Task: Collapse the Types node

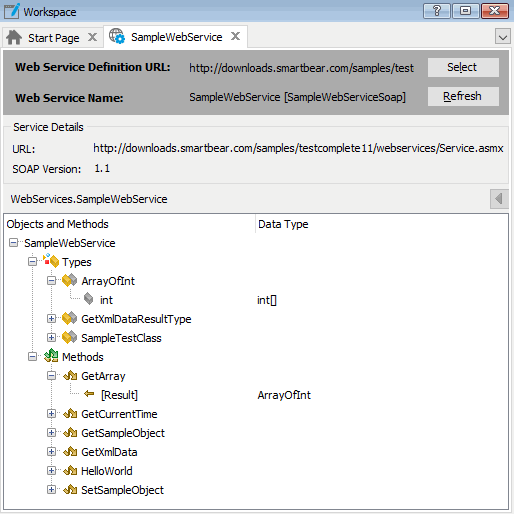Action: tap(32, 262)
